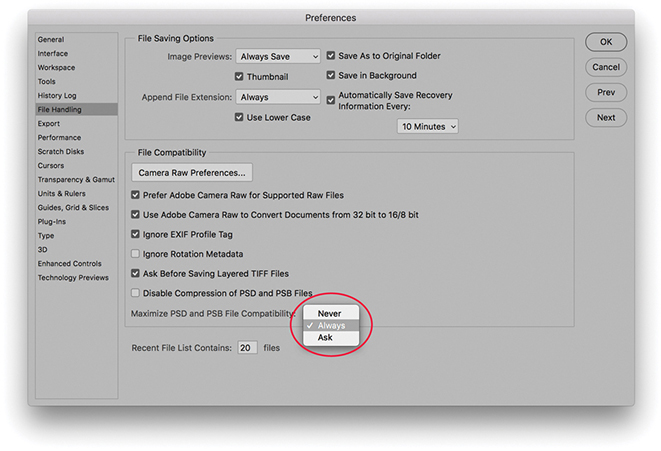661x451 pixels.
Task: Uncheck Ignore EXIF Profile Tag
Action: pyautogui.click(x=135, y=234)
